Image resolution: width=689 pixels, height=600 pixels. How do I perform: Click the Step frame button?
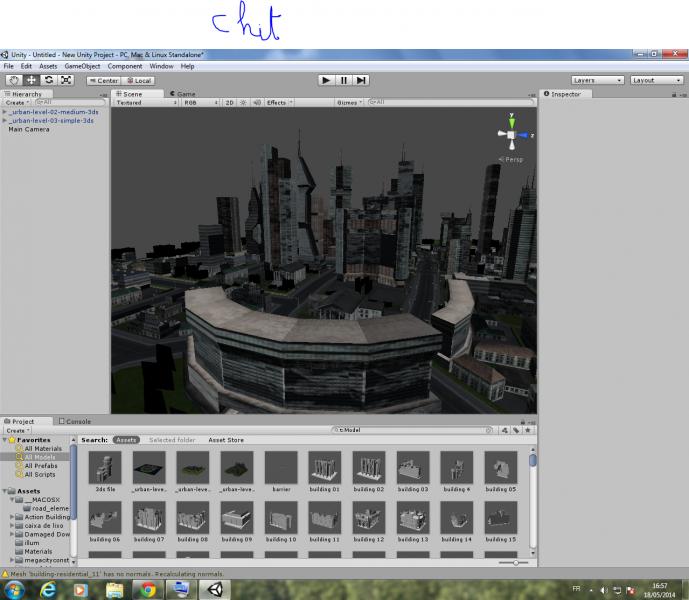tap(361, 80)
